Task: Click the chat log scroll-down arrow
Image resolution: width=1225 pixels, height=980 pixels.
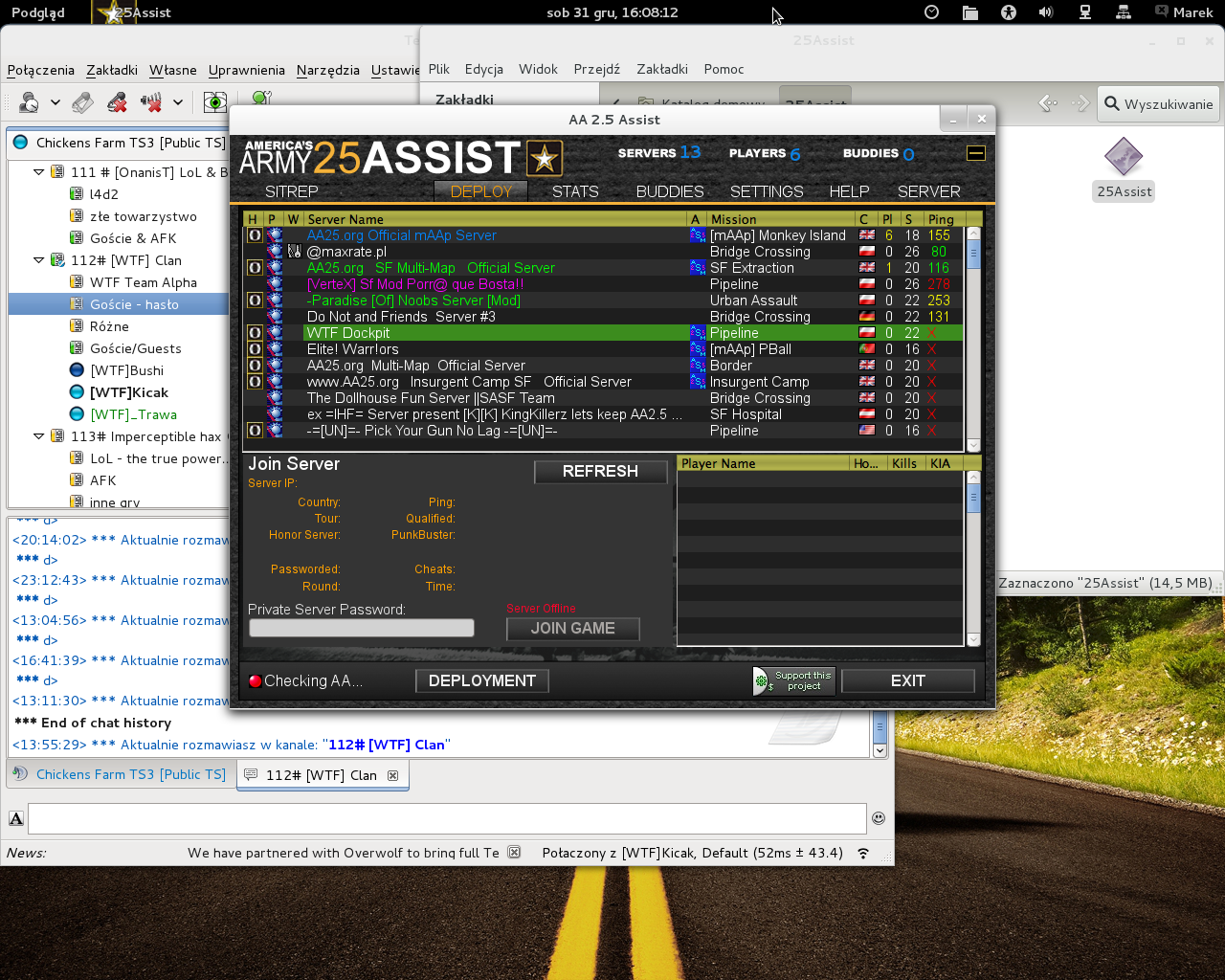Action: [x=880, y=751]
